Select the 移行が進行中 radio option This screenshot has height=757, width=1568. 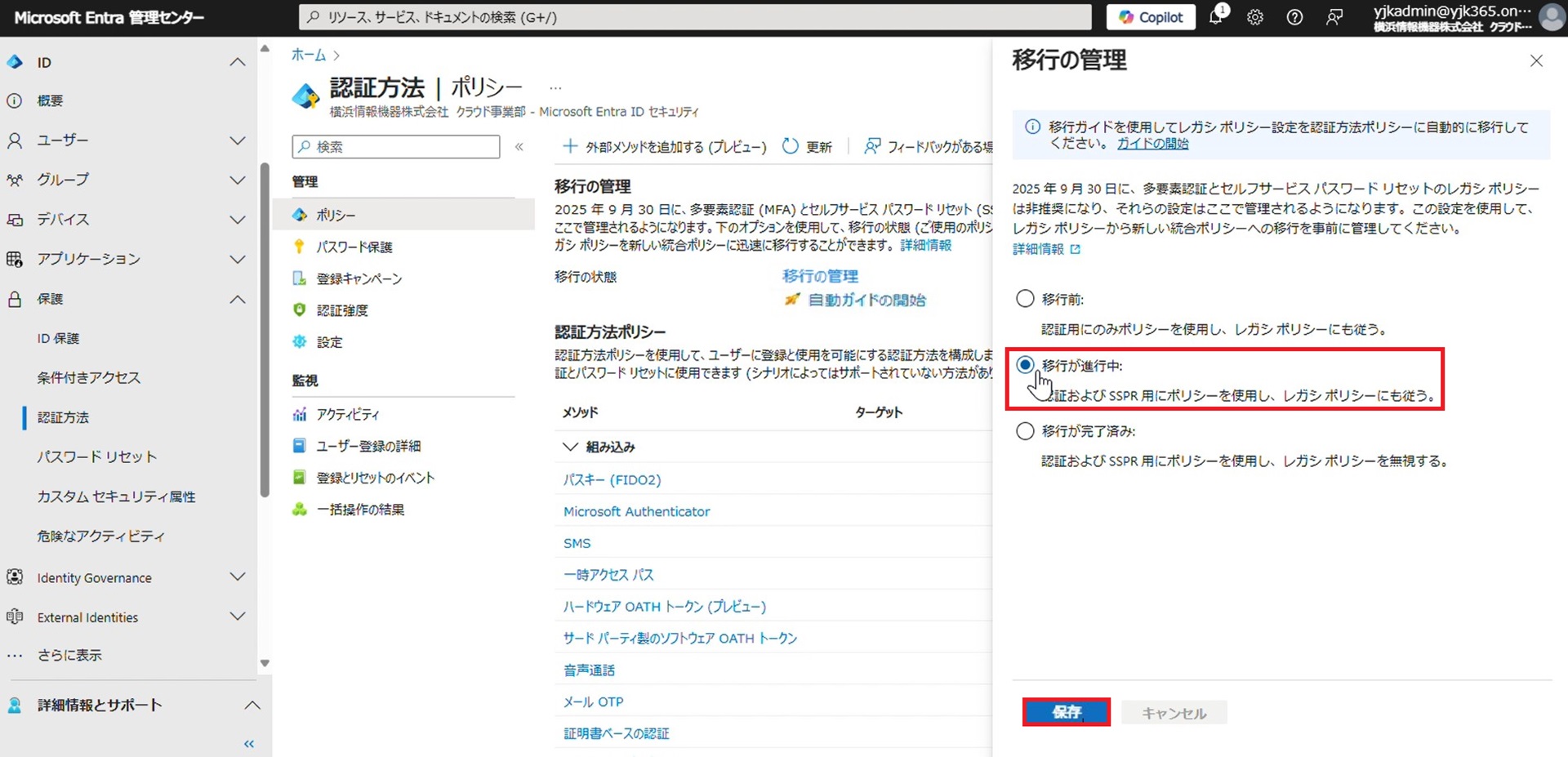pyautogui.click(x=1025, y=365)
